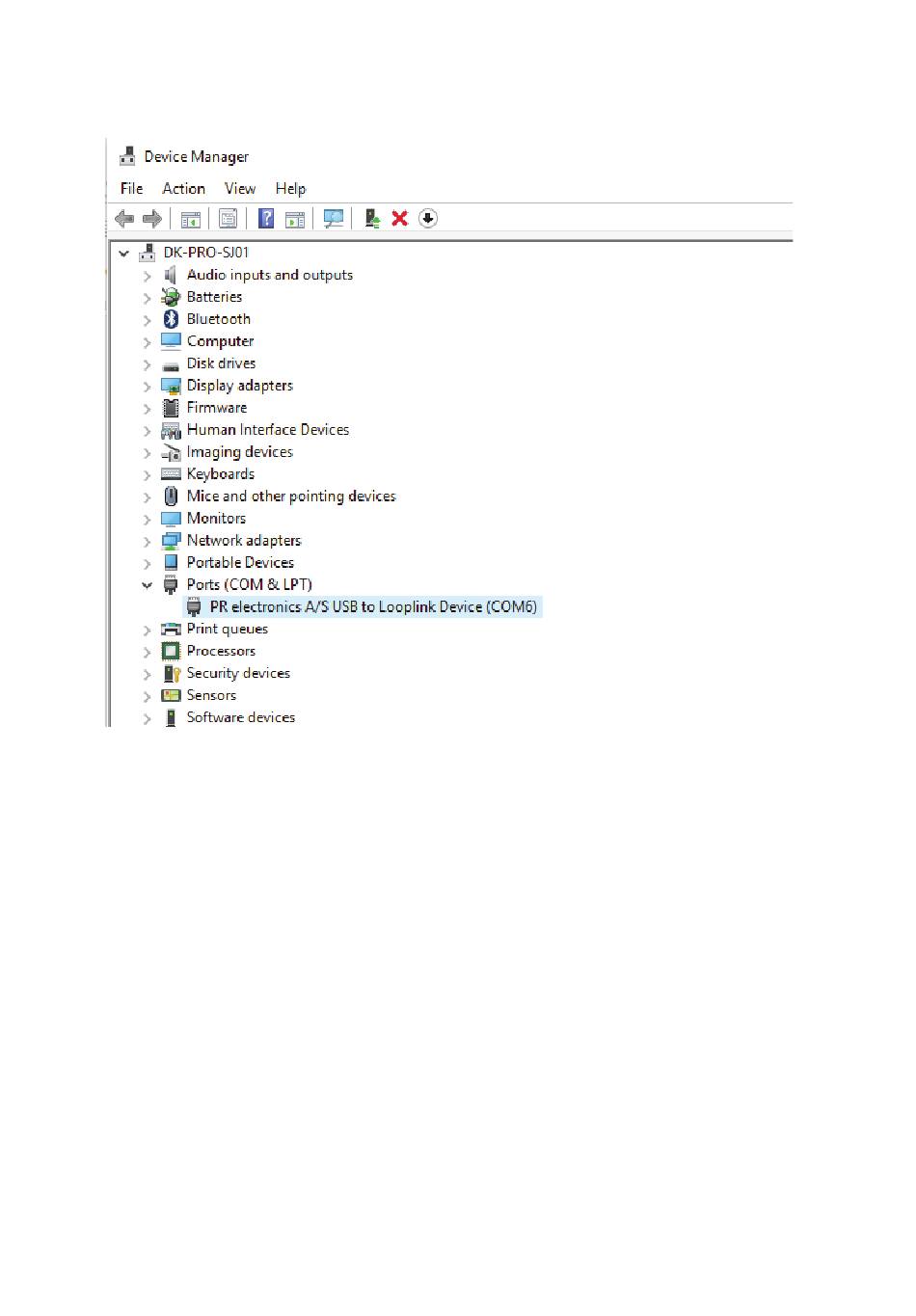
Task: Click the speaker icon for Audio inputs and outputs
Action: [x=171, y=276]
